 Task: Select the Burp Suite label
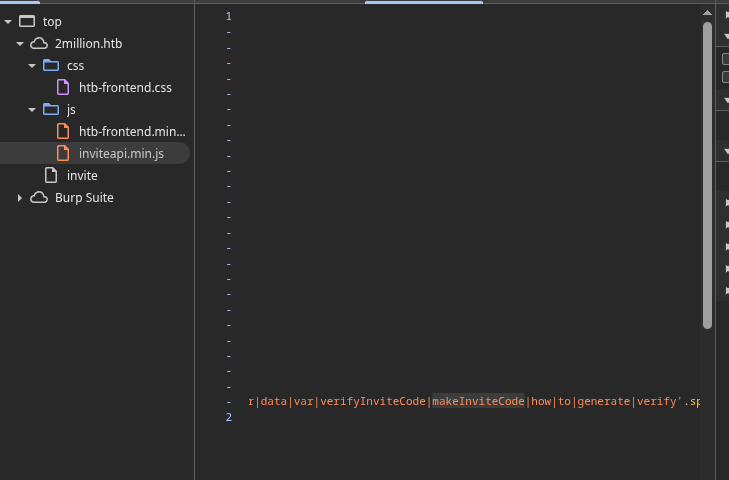tap(84, 198)
